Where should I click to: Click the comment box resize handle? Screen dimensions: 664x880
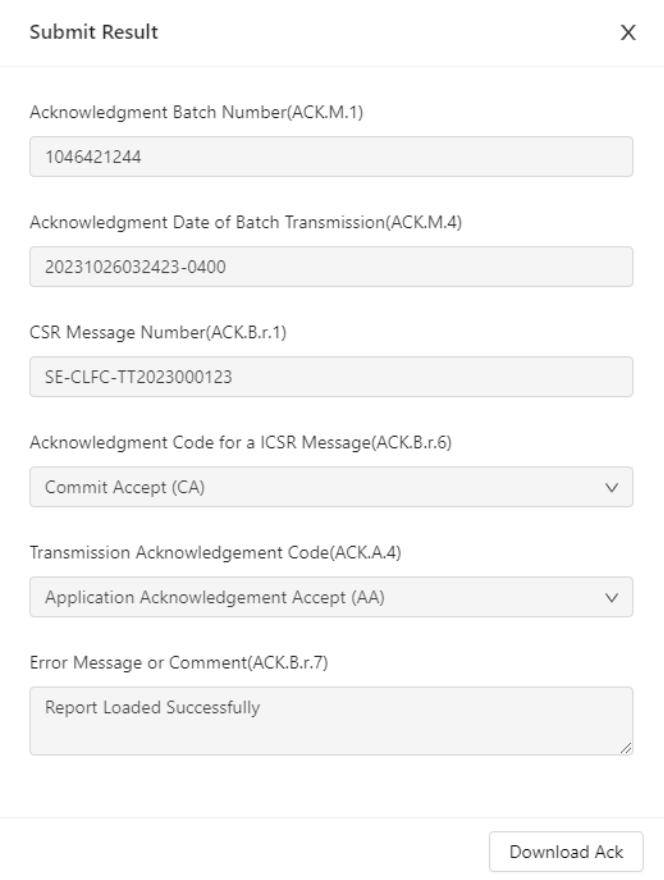[x=626, y=747]
